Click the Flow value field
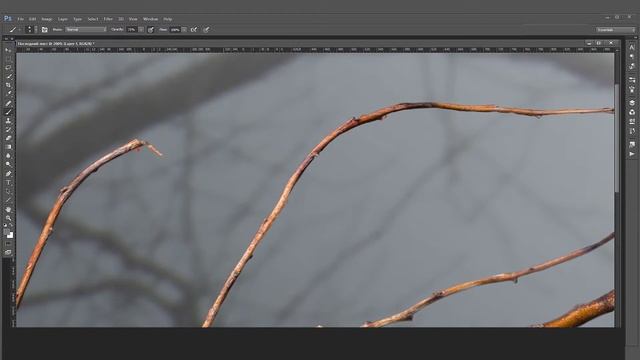The image size is (640, 360). pos(175,29)
